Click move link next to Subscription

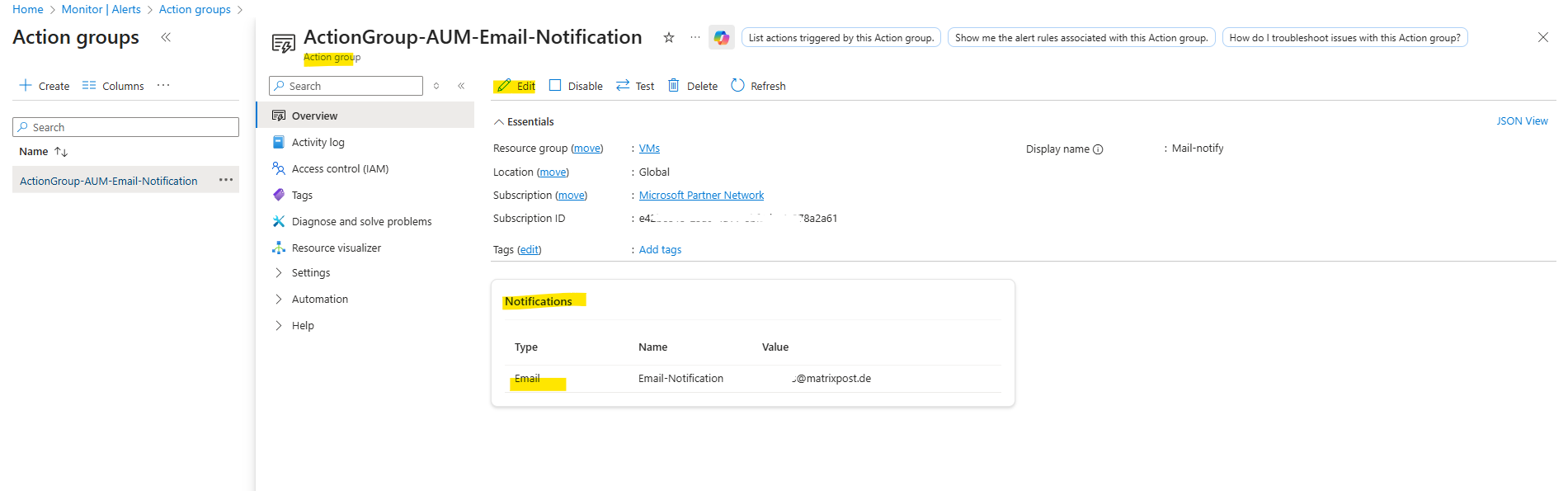tap(571, 196)
